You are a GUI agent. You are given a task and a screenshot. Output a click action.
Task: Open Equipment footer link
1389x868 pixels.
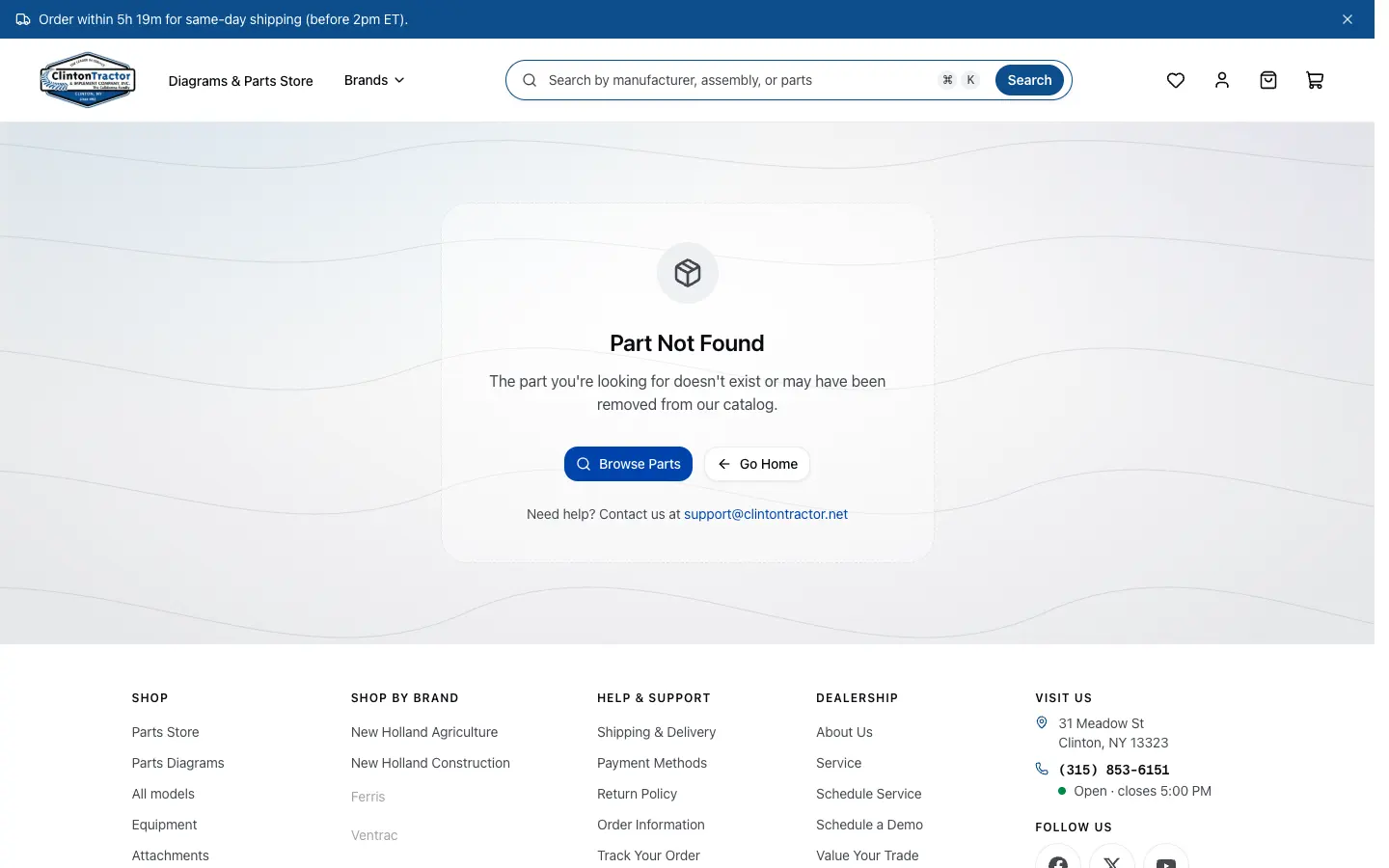coord(164,825)
